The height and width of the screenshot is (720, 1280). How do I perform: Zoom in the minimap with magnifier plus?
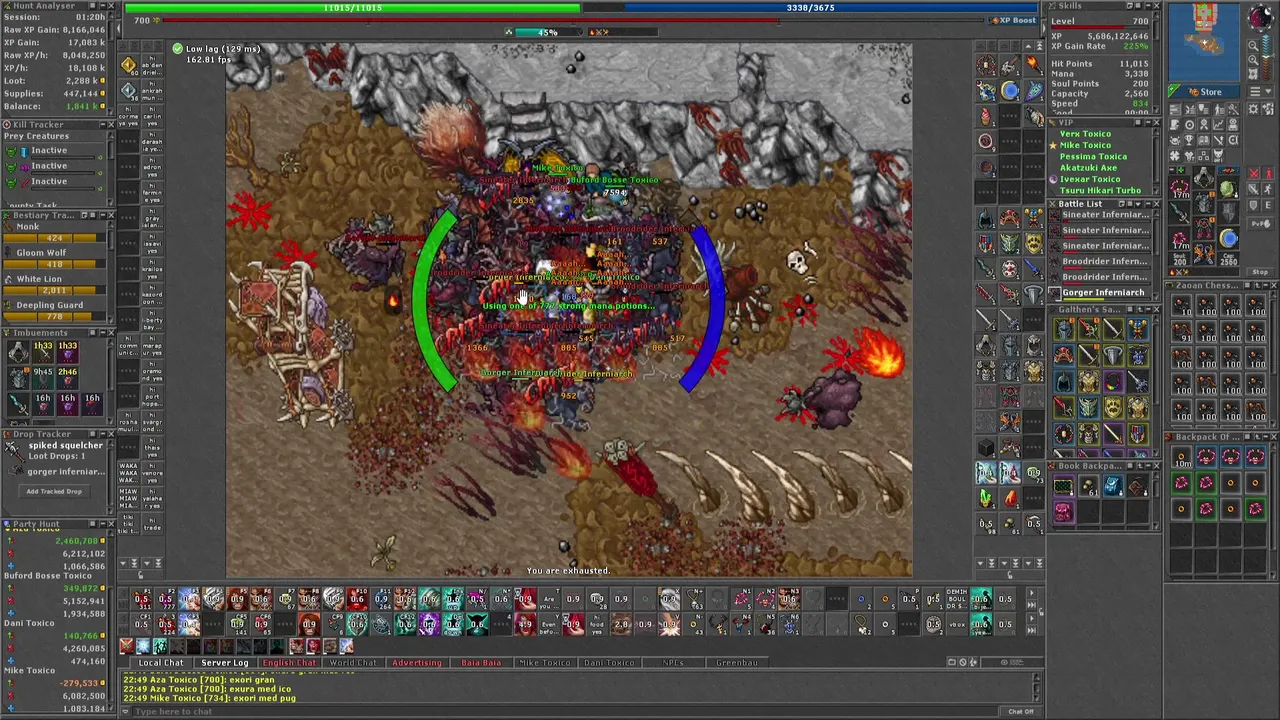[1253, 59]
